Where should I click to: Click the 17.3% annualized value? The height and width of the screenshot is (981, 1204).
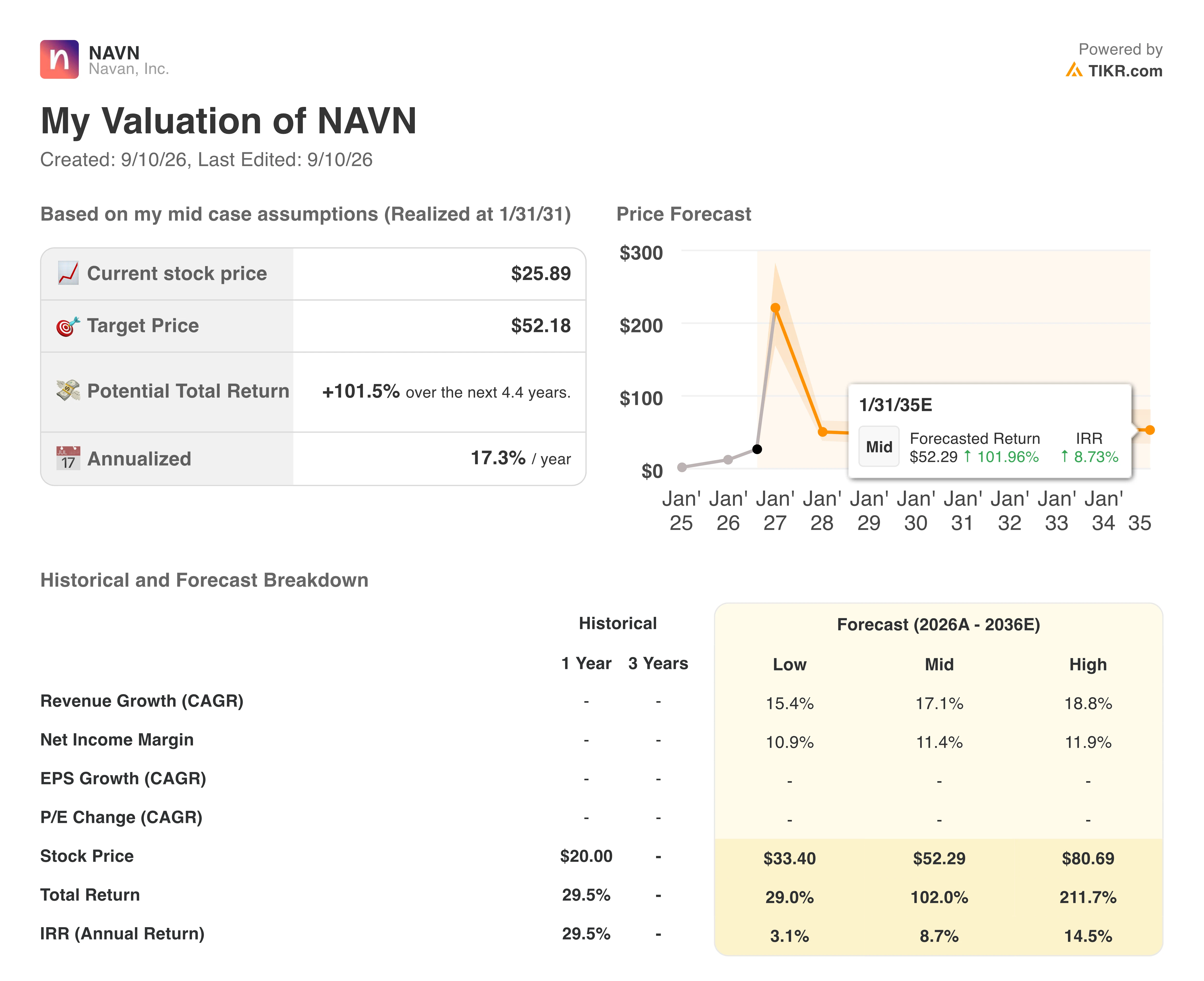pyautogui.click(x=498, y=458)
